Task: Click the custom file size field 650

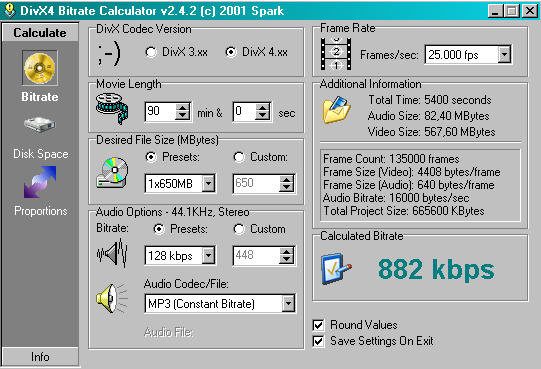Action: 256,183
